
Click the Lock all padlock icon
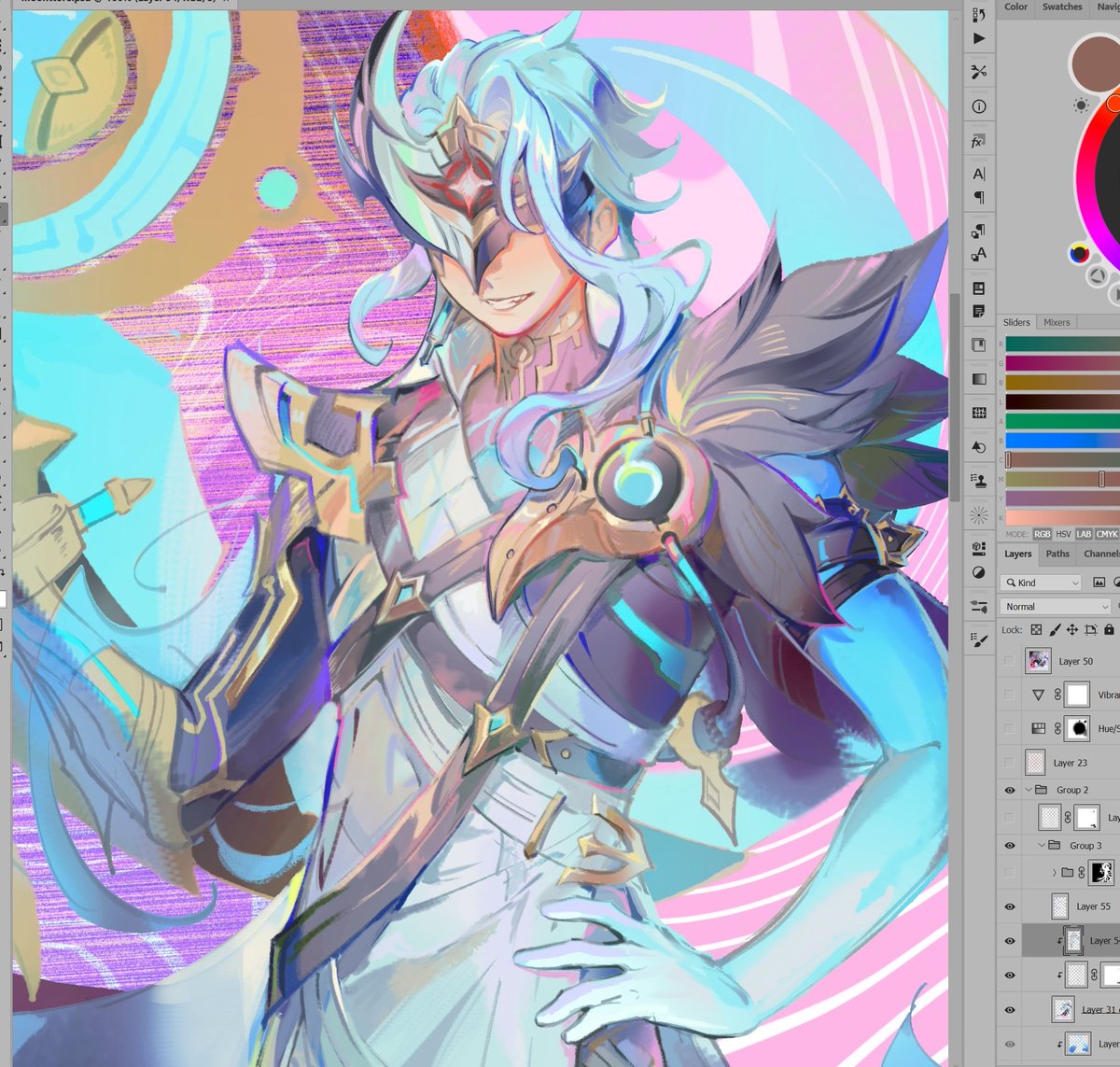click(x=1109, y=630)
